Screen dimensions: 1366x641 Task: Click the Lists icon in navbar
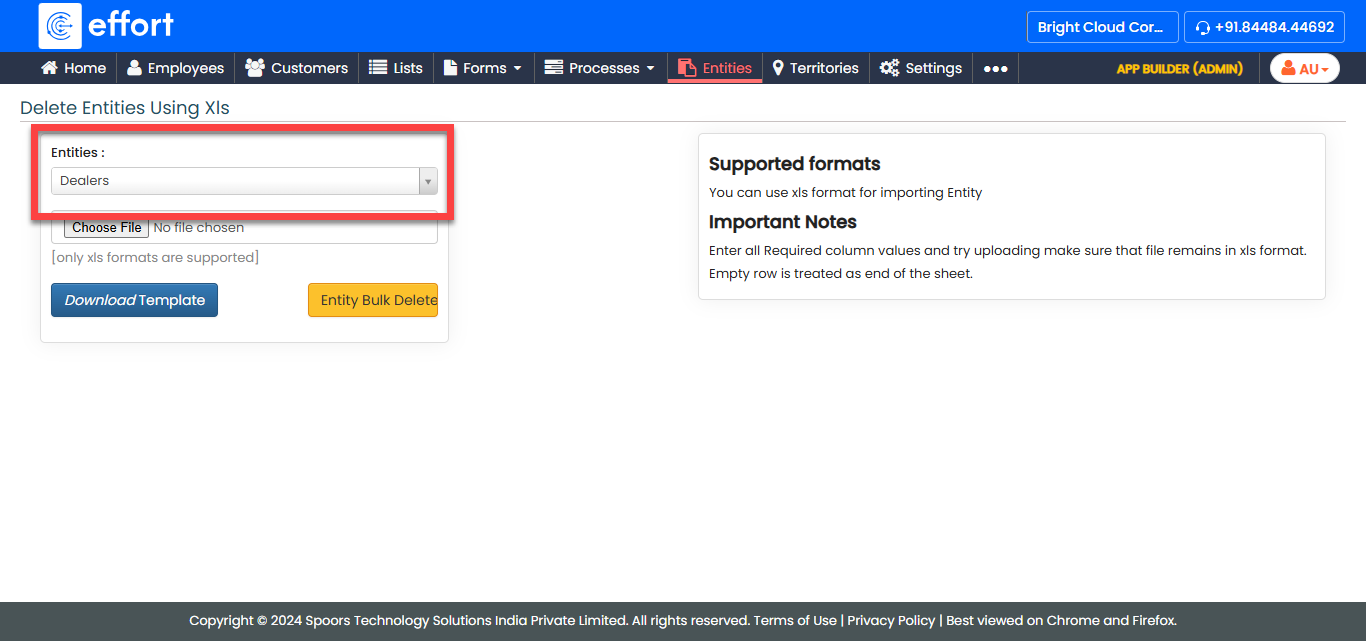click(x=378, y=68)
